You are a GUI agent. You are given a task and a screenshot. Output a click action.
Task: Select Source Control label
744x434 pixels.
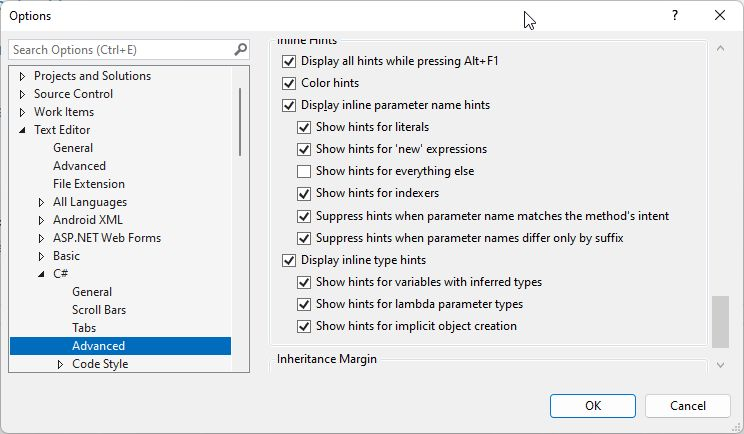click(74, 94)
